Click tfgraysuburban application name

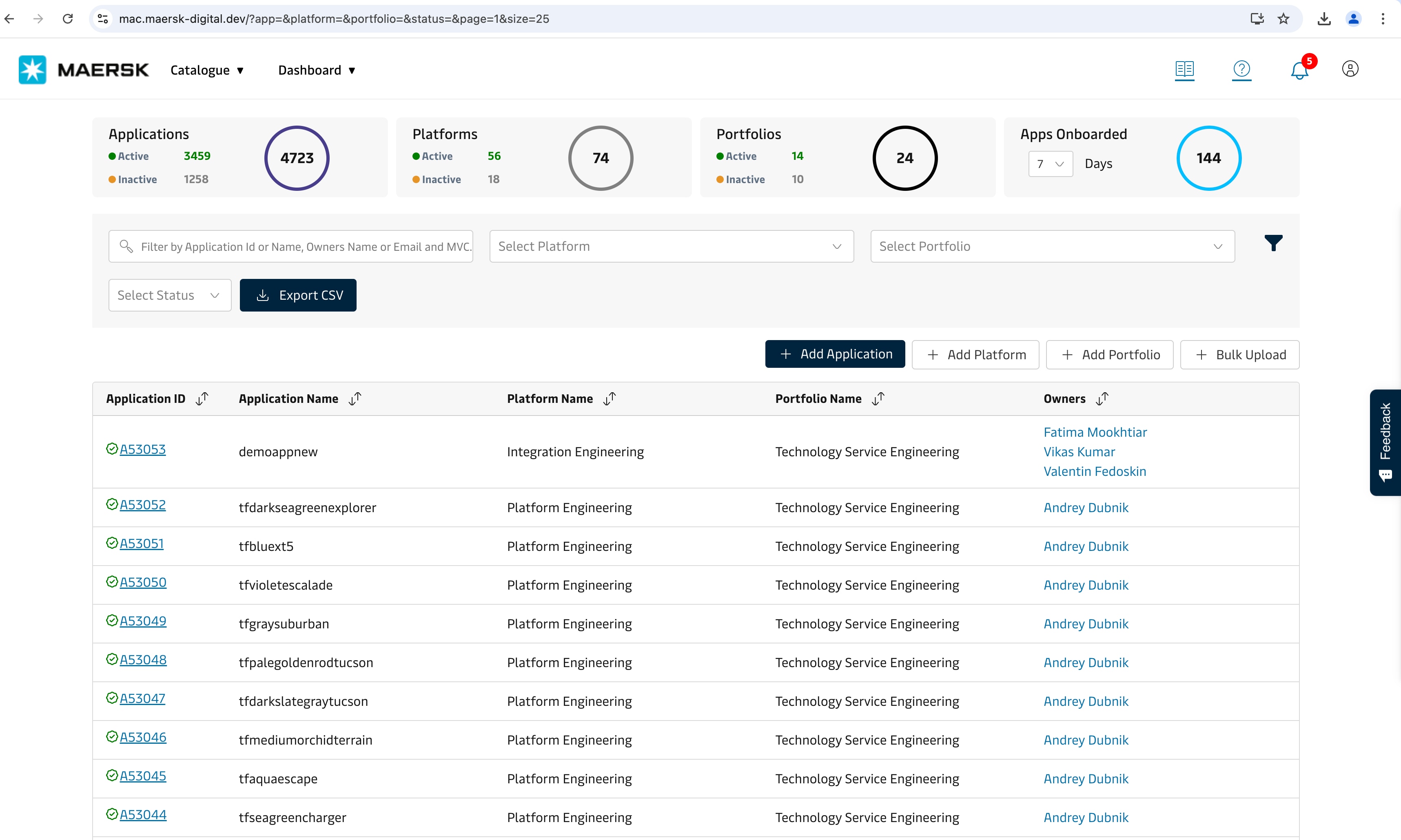(x=284, y=624)
